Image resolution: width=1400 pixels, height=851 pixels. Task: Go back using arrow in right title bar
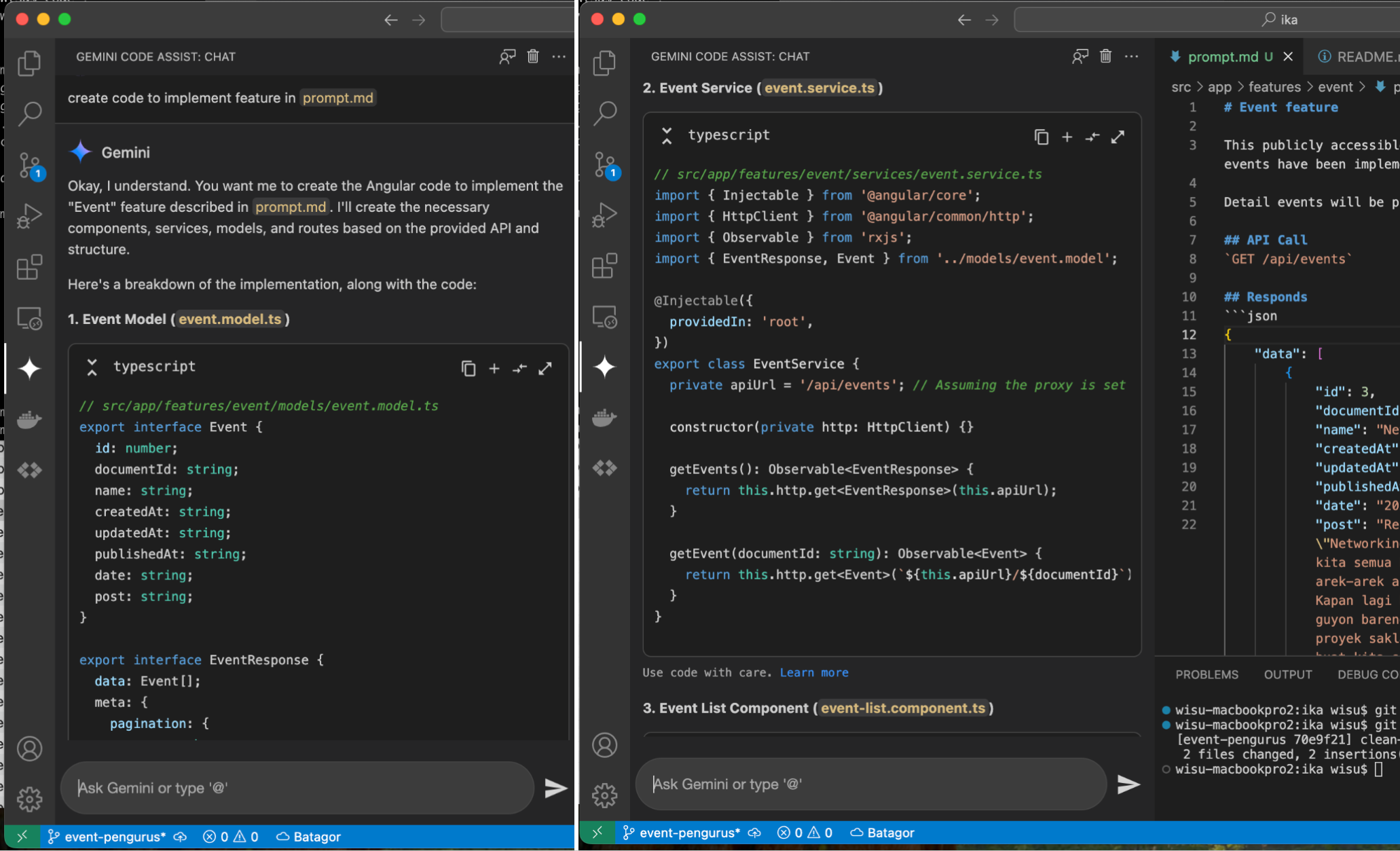point(964,20)
